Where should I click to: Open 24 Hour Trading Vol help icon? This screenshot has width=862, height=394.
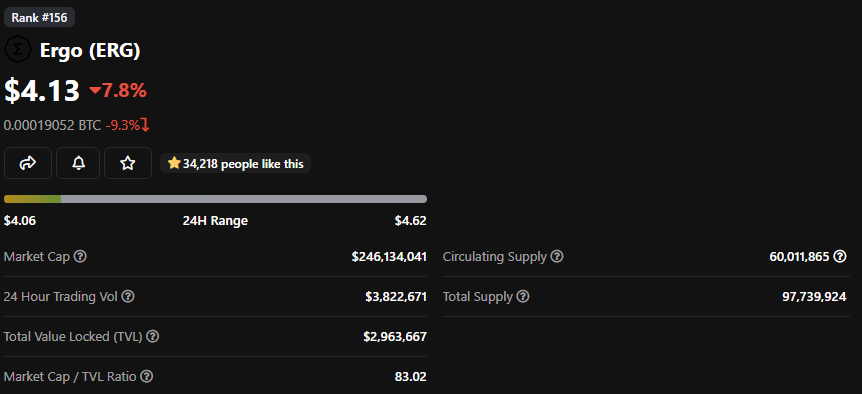(x=128, y=297)
